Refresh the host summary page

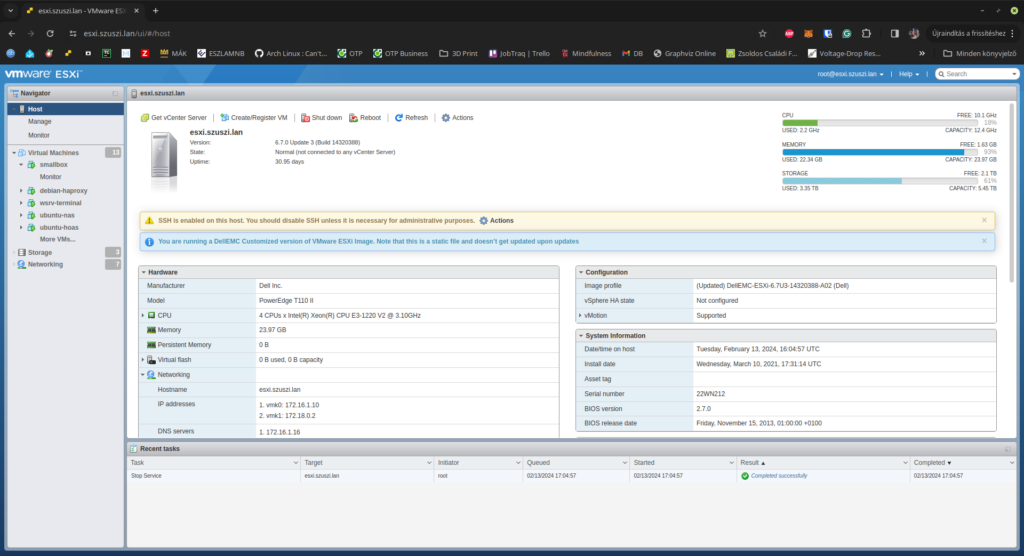click(x=411, y=118)
